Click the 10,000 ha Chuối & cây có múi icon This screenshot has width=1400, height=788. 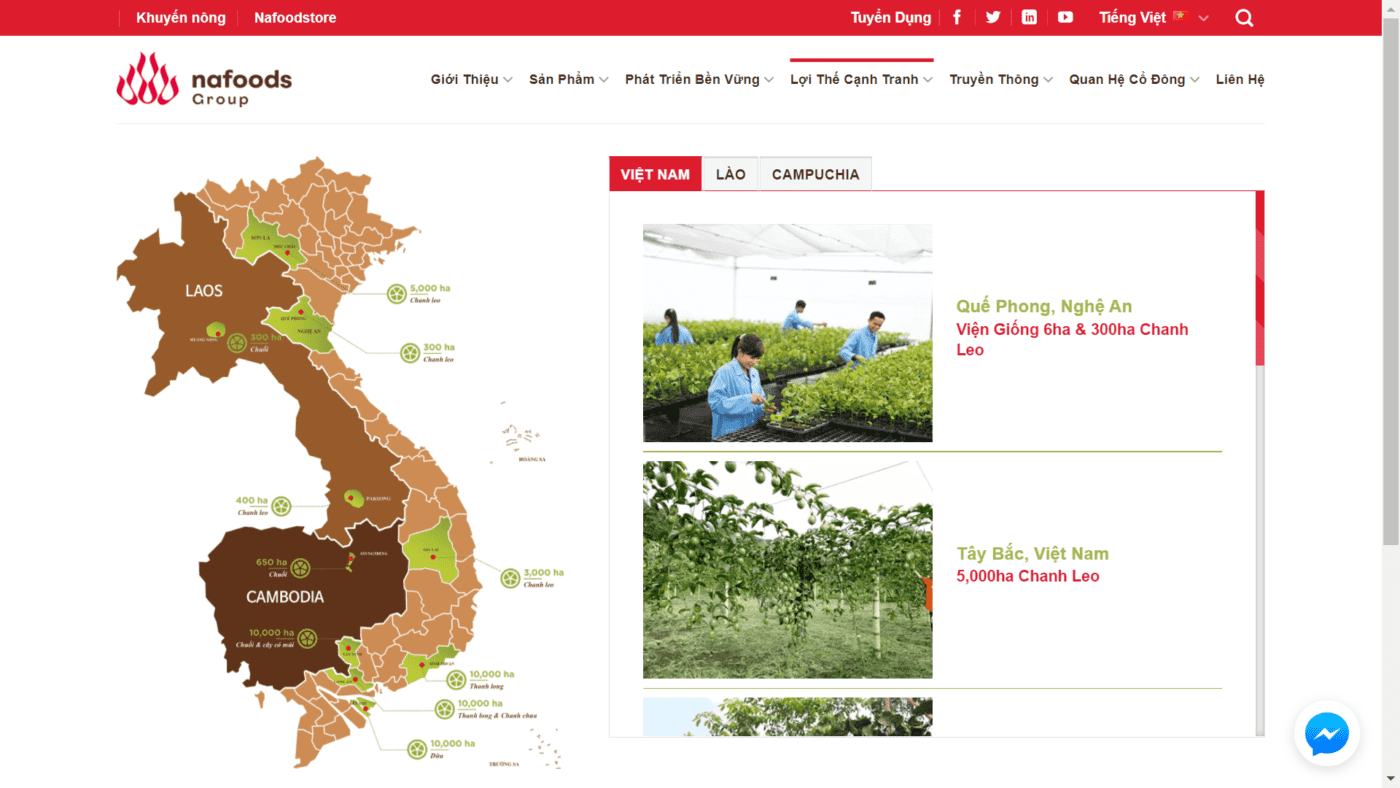tap(308, 638)
